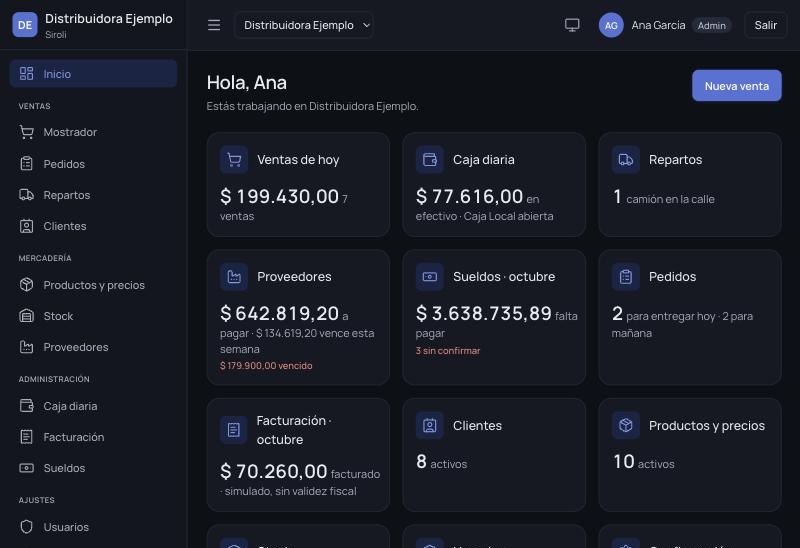Click the $ 70.260,00 facturado amount
Screen dimensions: 800x548
[x=273, y=471]
